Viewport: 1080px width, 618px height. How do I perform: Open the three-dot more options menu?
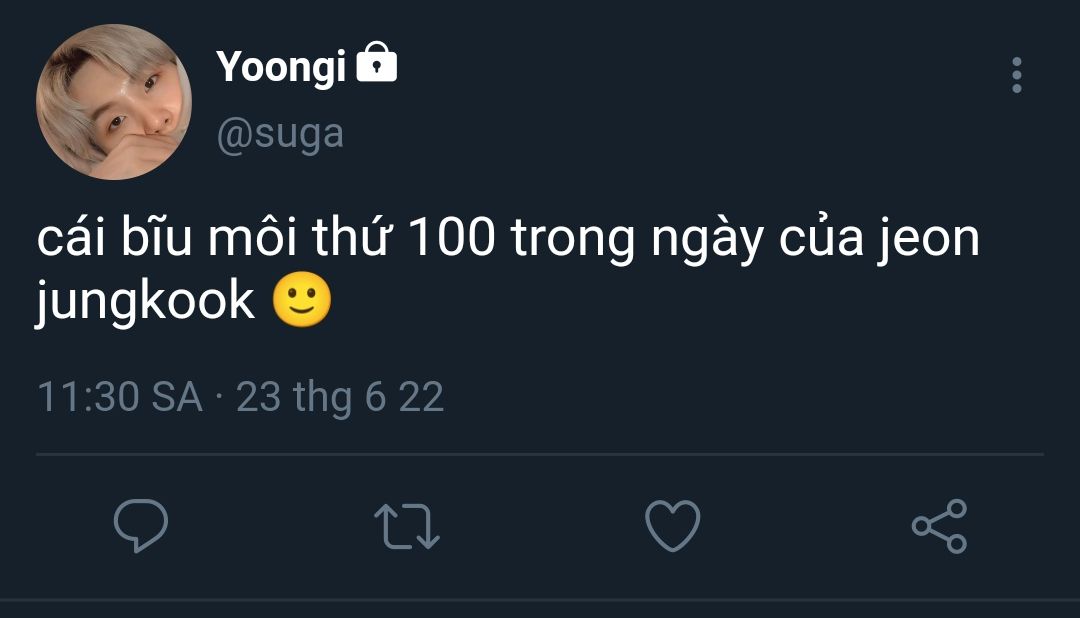point(1017,75)
